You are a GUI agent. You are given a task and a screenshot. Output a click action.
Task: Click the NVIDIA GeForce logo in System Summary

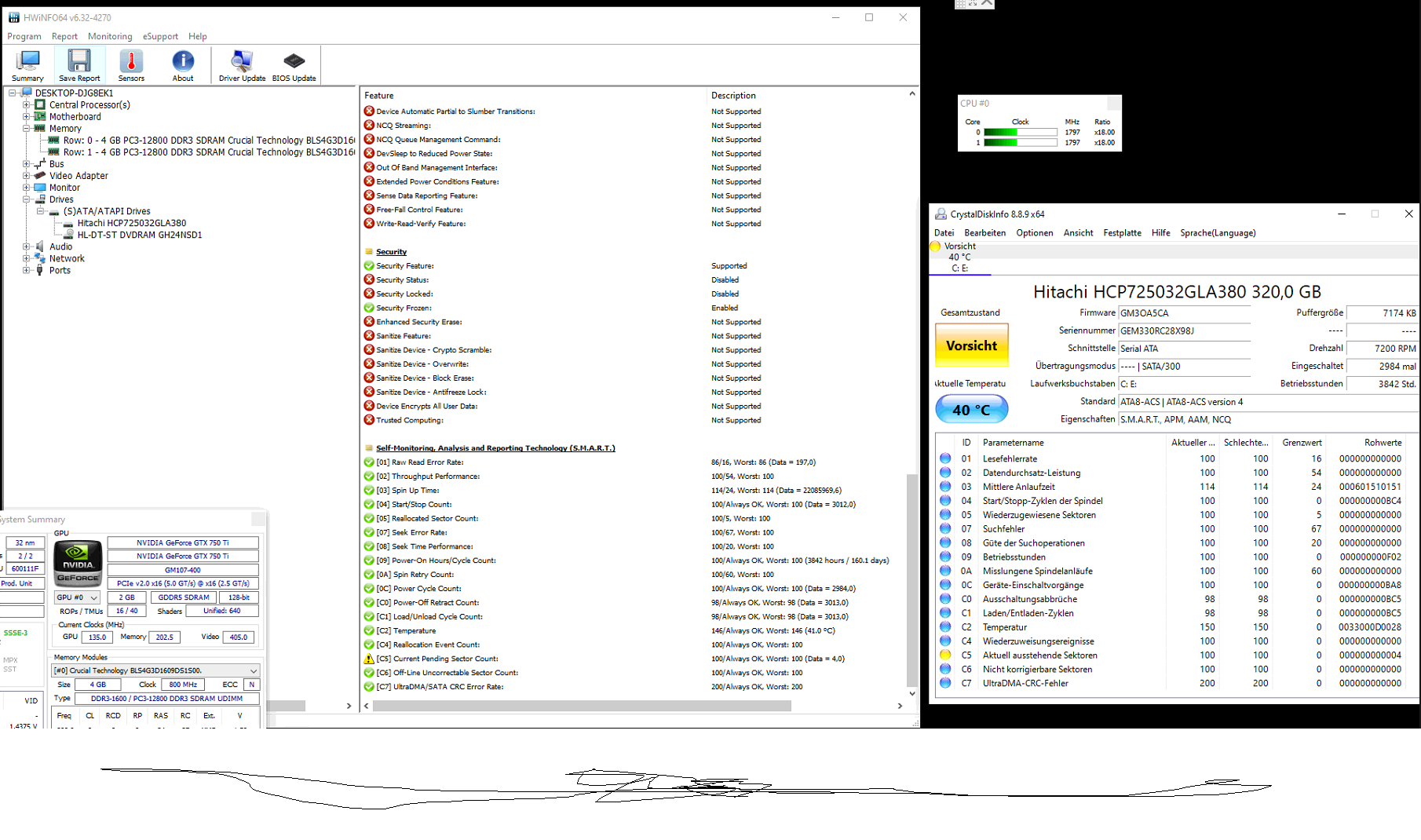78,563
